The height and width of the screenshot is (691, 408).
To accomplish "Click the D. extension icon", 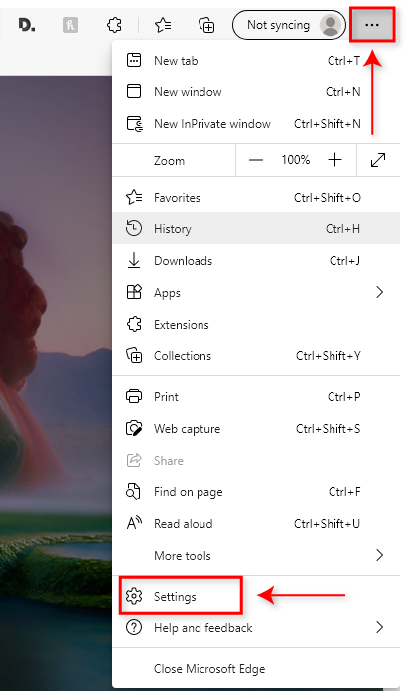I will pyautogui.click(x=27, y=25).
